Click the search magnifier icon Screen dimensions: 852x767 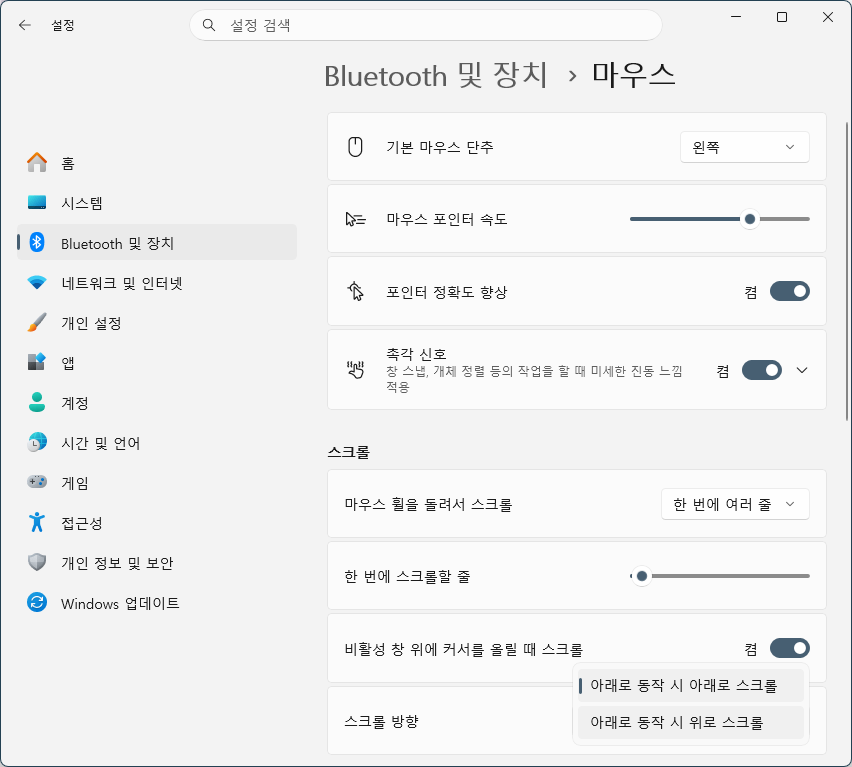[x=209, y=25]
